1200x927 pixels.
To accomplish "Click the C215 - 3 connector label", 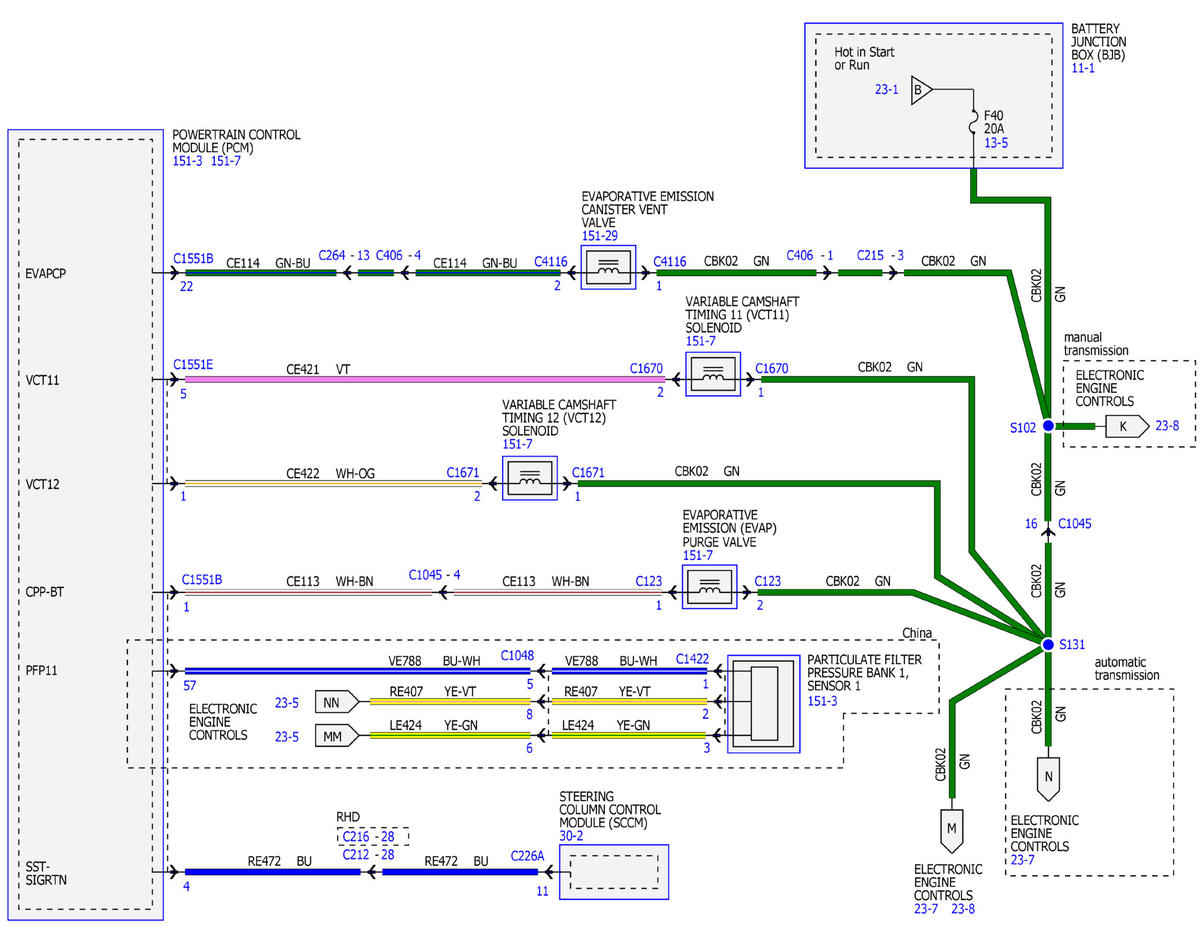I will point(880,255).
